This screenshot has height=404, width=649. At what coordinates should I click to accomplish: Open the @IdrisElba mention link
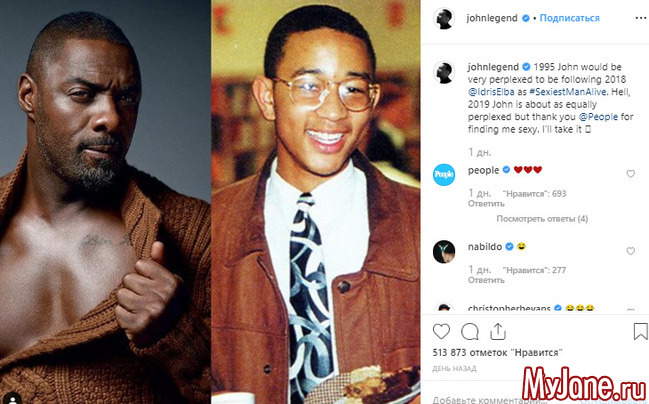pos(494,88)
